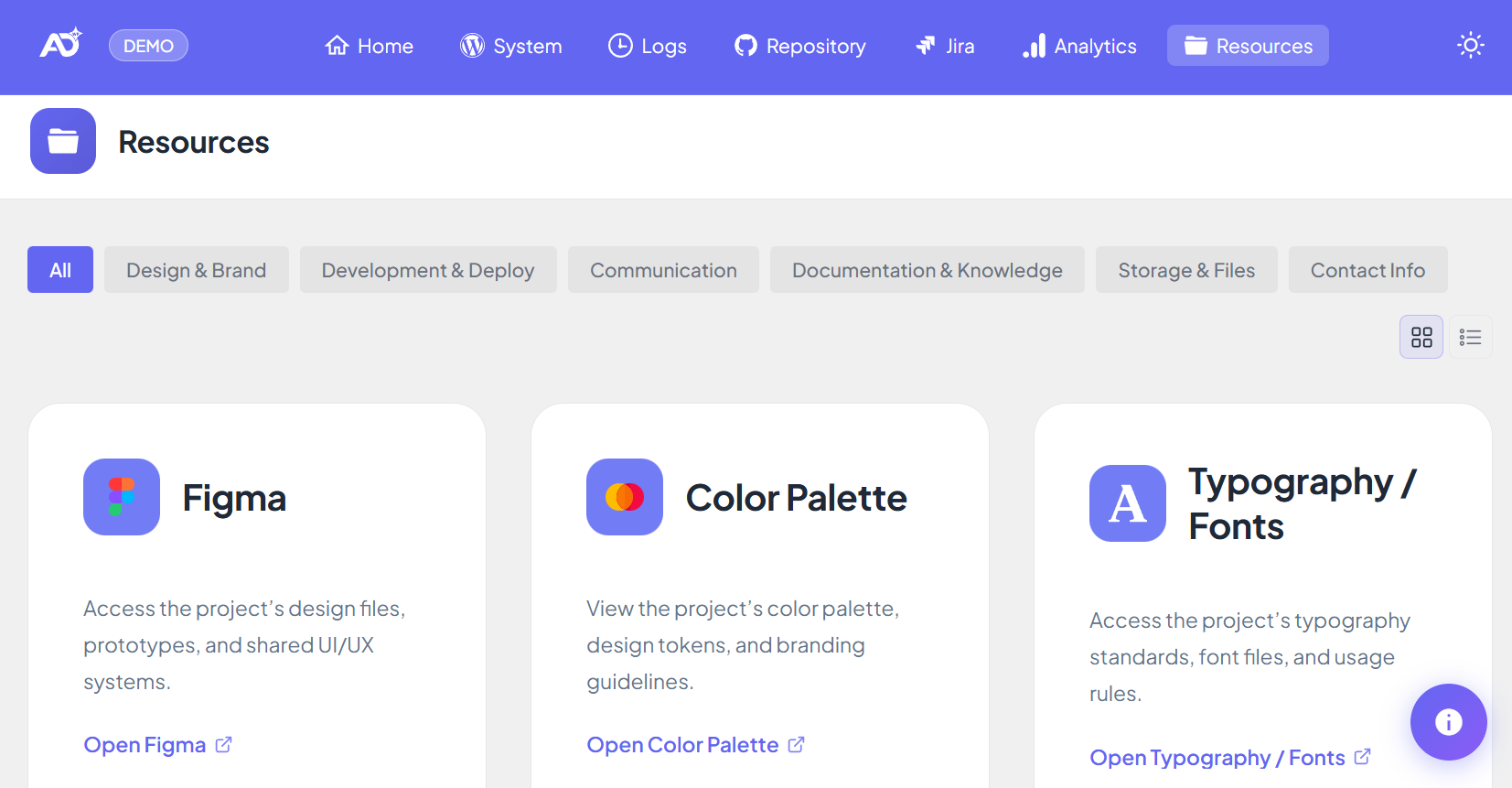Open Logs from the top navigation
This screenshot has width=1512, height=788.
[648, 46]
